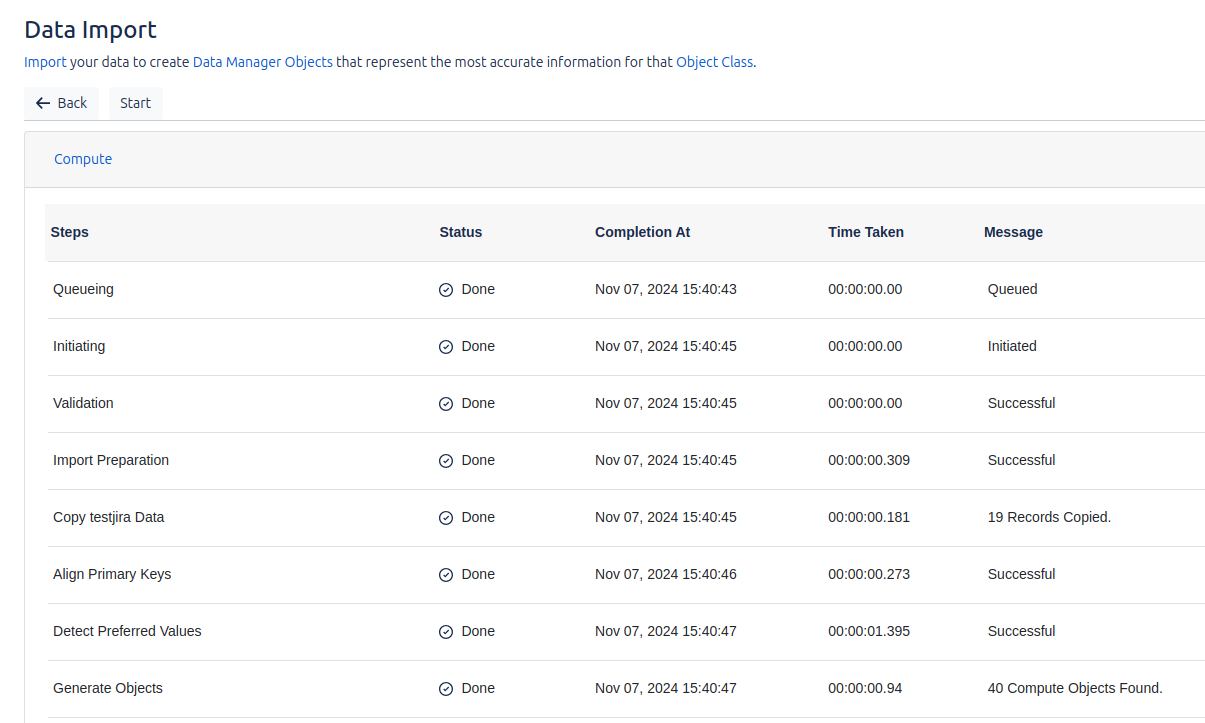Click the Queueing row done checkmark icon
The height and width of the screenshot is (723, 1205).
(x=446, y=290)
